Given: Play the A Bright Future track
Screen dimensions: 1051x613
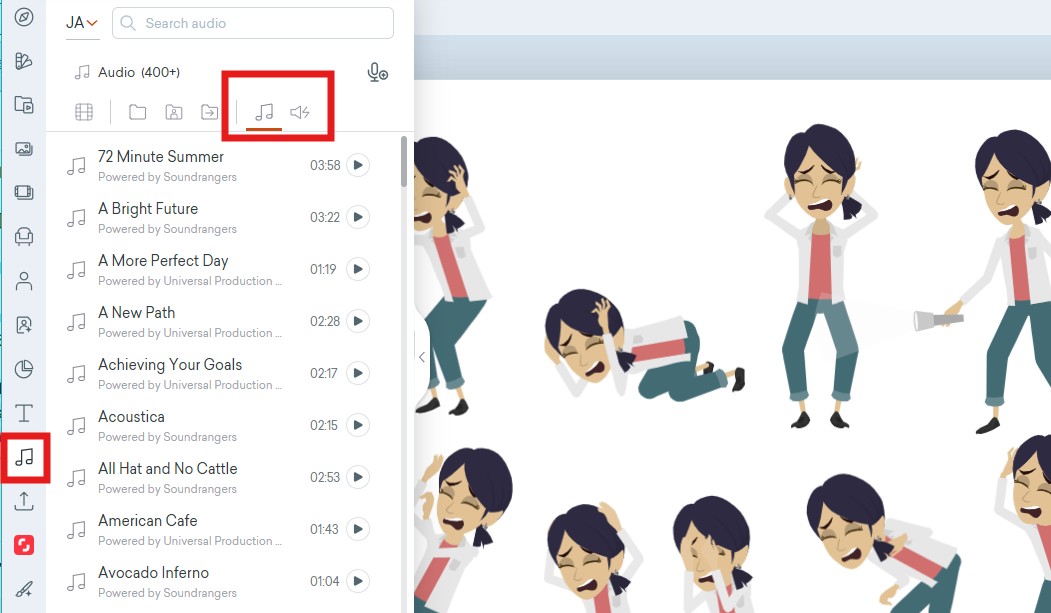Looking at the screenshot, I should pyautogui.click(x=358, y=217).
